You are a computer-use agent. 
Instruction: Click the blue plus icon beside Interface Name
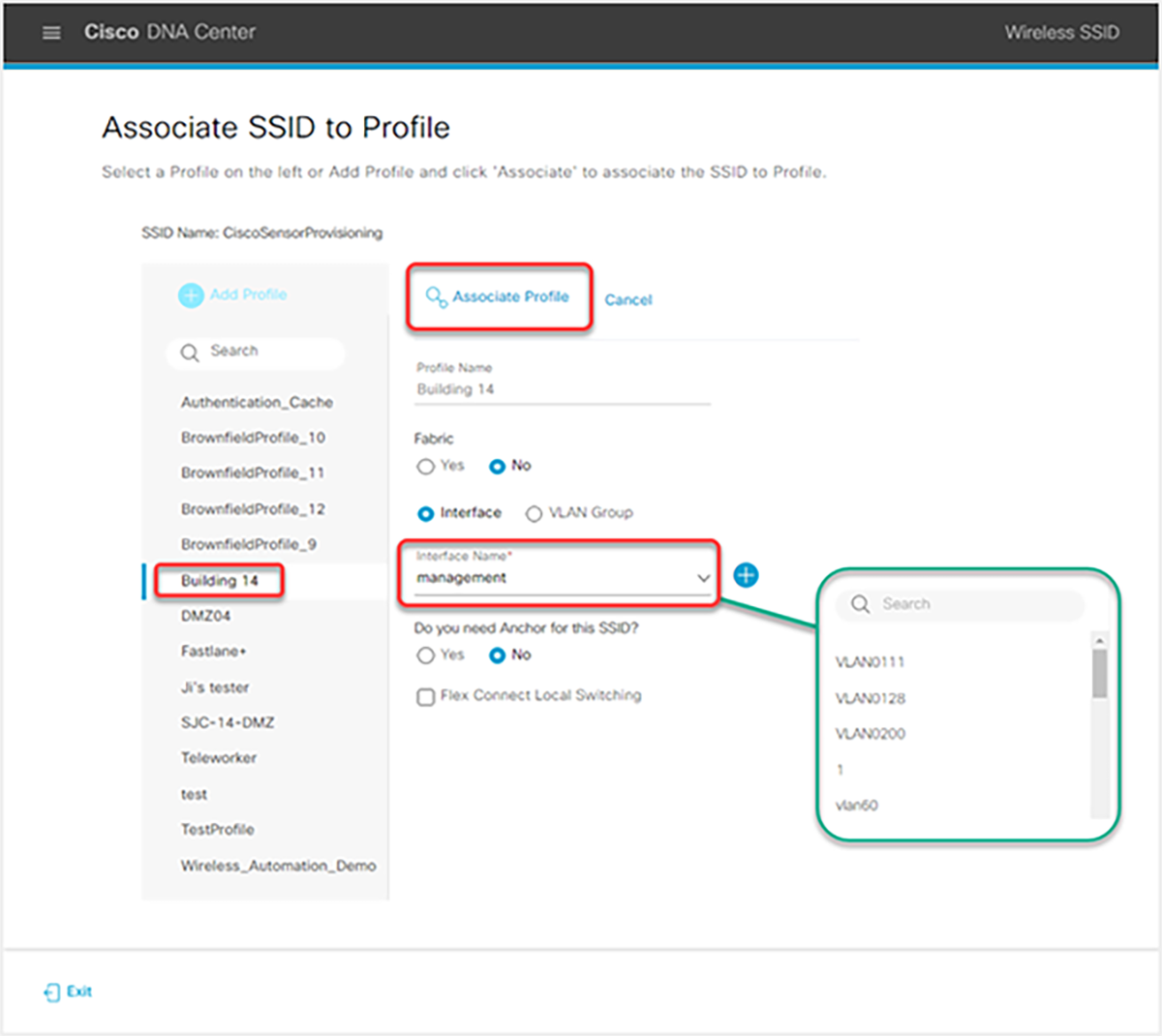[746, 575]
